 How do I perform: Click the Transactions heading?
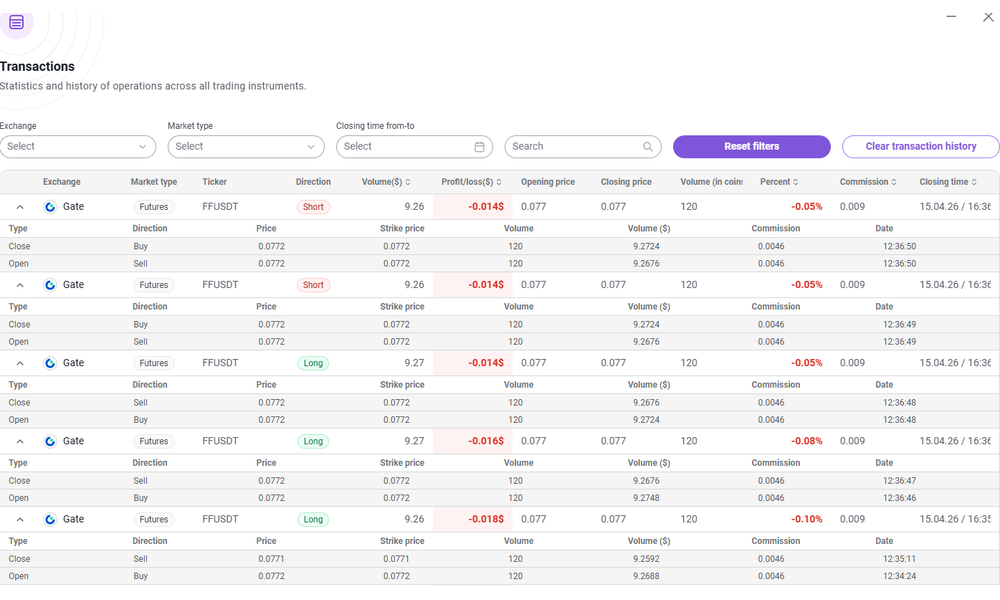pos(37,66)
